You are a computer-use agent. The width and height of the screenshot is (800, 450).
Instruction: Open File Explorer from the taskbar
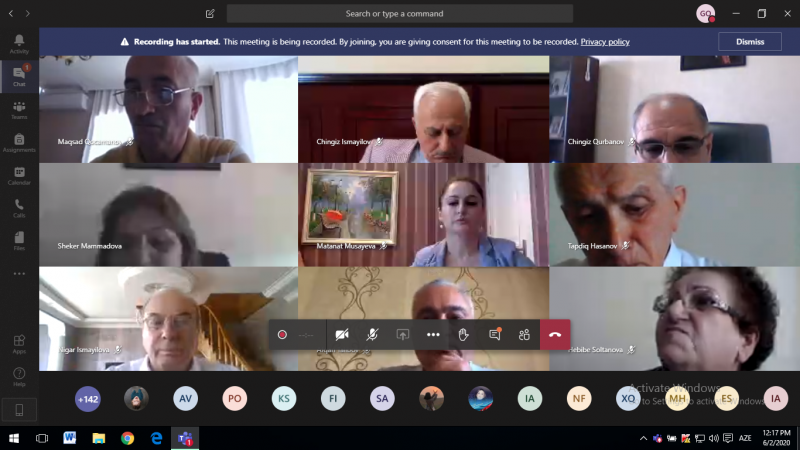[98, 438]
